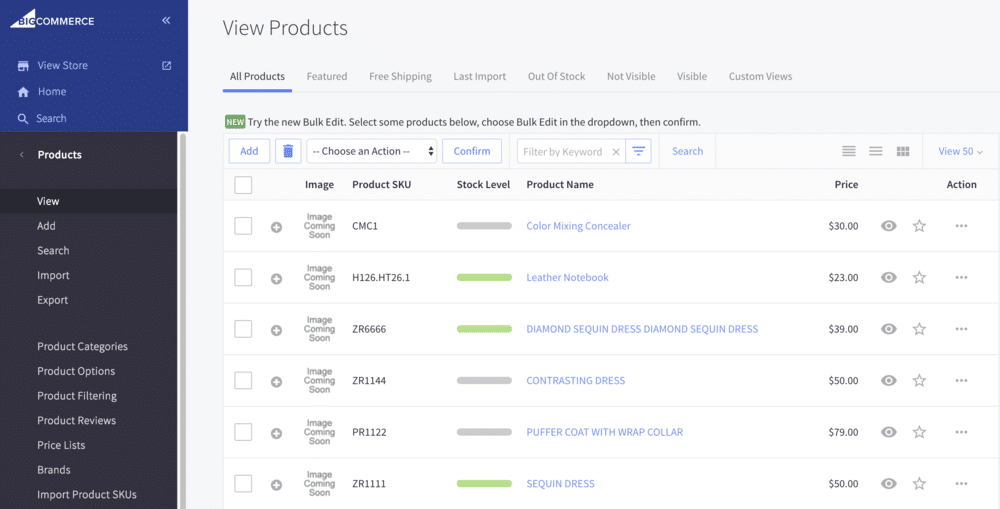Switch to the grid thumbnail view icon
This screenshot has width=1000, height=509.
point(903,151)
